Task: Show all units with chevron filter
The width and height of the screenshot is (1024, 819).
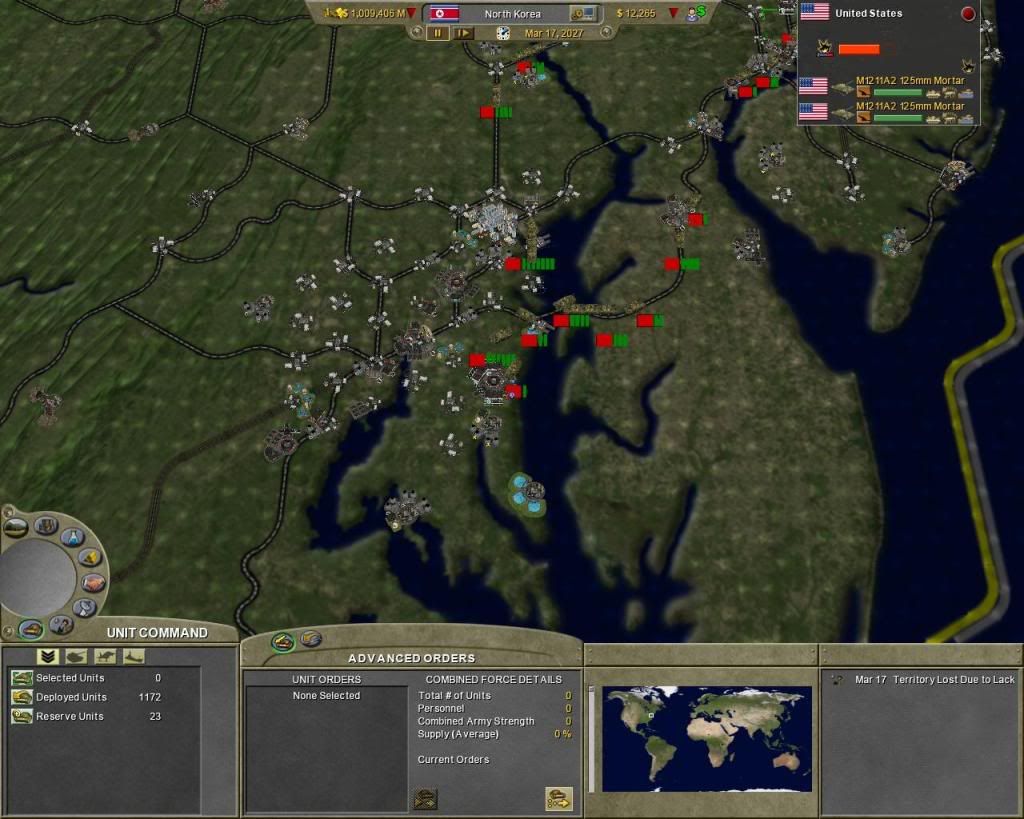Action: coord(48,656)
